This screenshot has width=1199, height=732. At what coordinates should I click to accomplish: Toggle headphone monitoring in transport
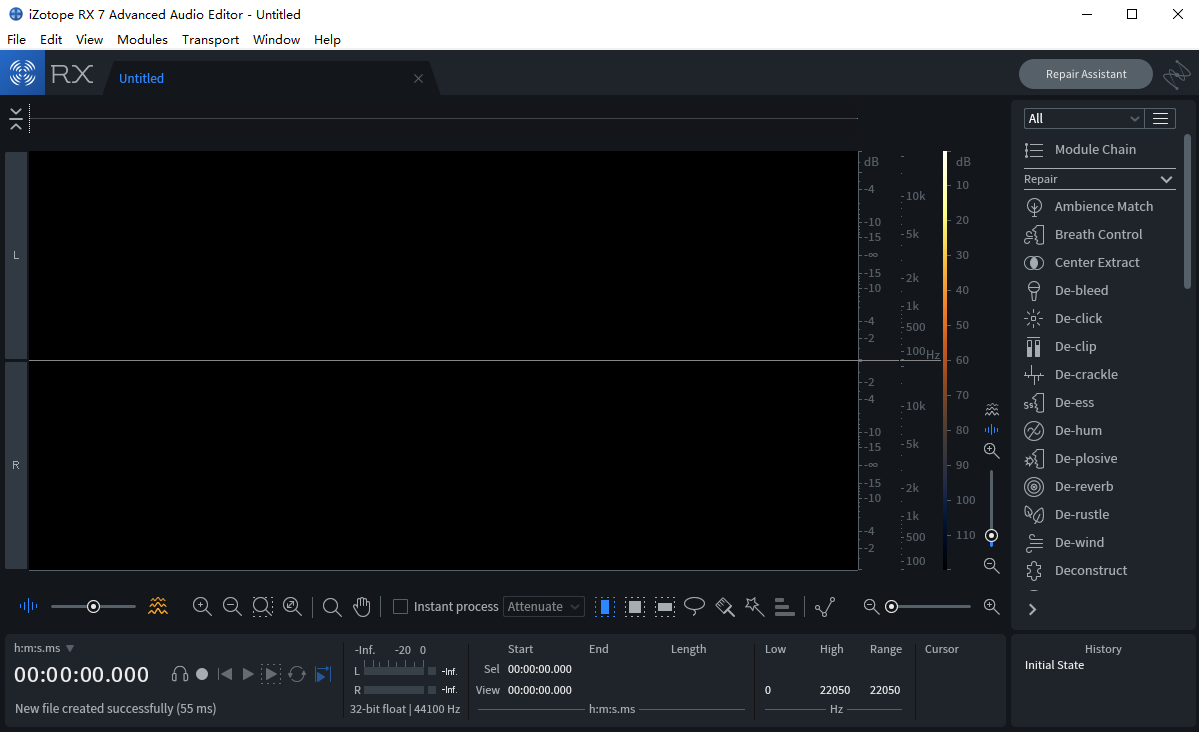[179, 674]
